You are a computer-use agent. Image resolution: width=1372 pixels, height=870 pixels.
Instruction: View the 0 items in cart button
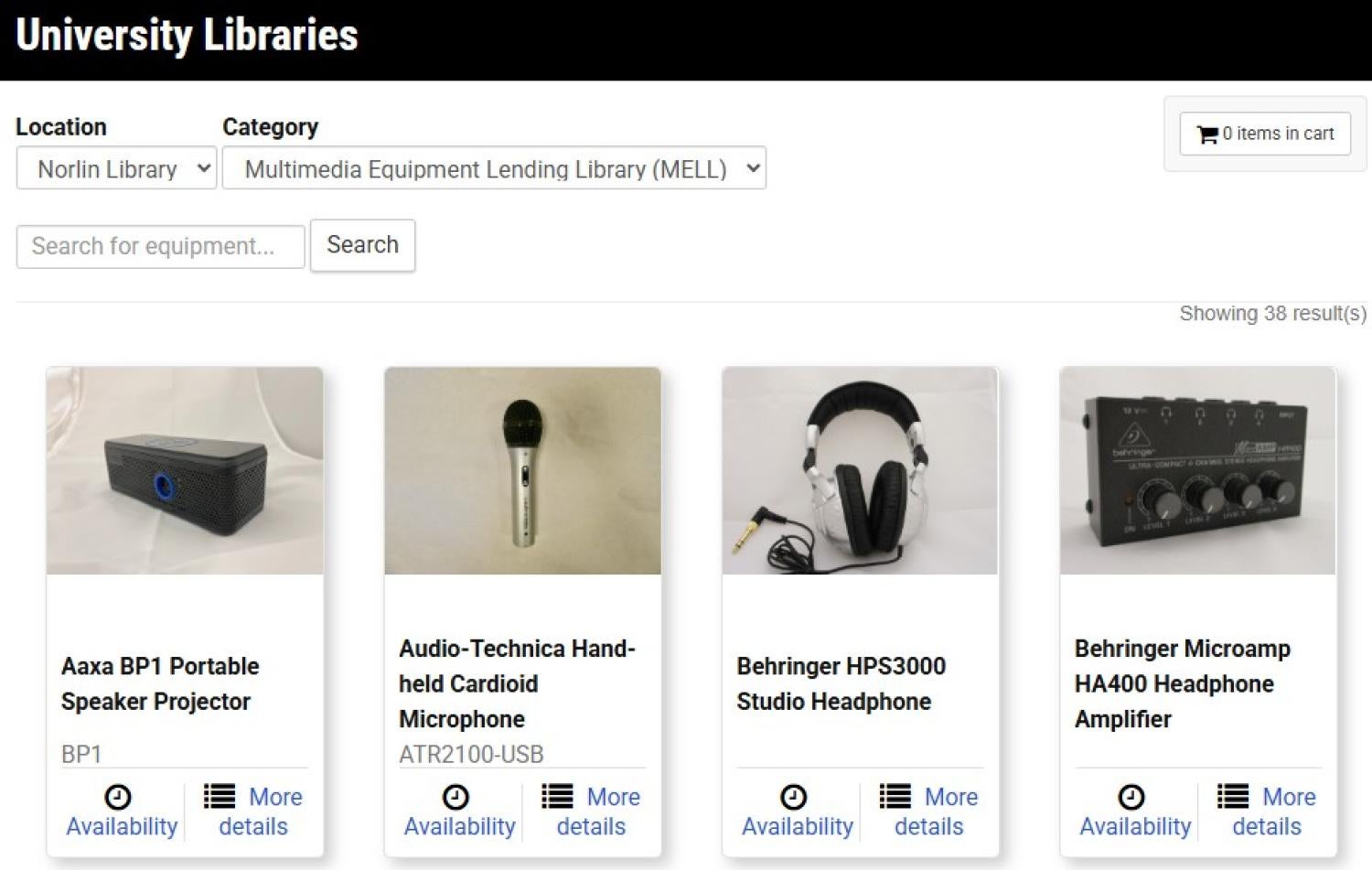1263,133
